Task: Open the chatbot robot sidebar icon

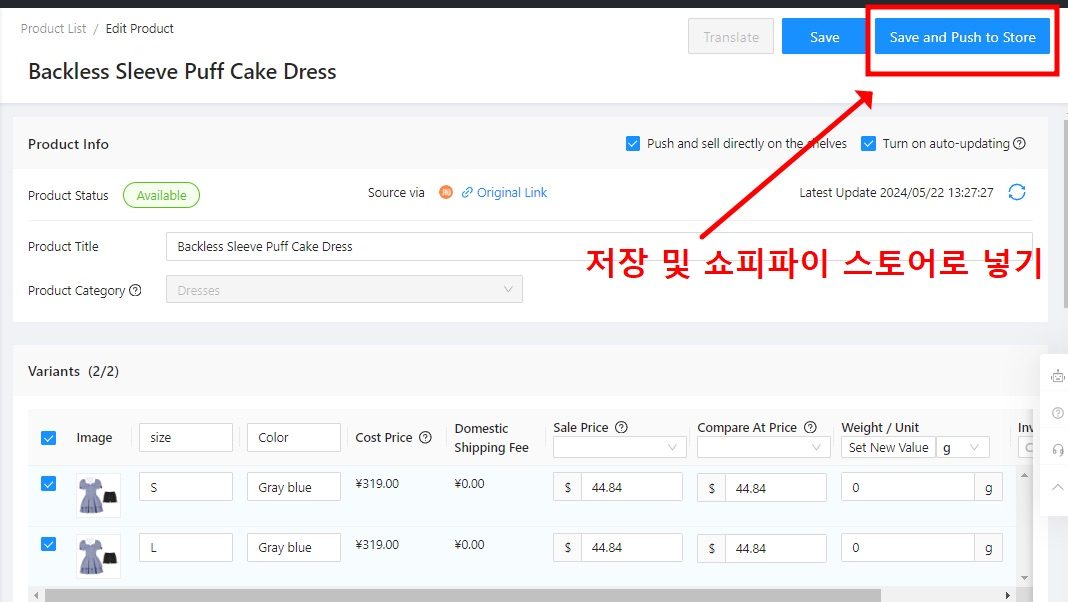Action: pos(1058,376)
